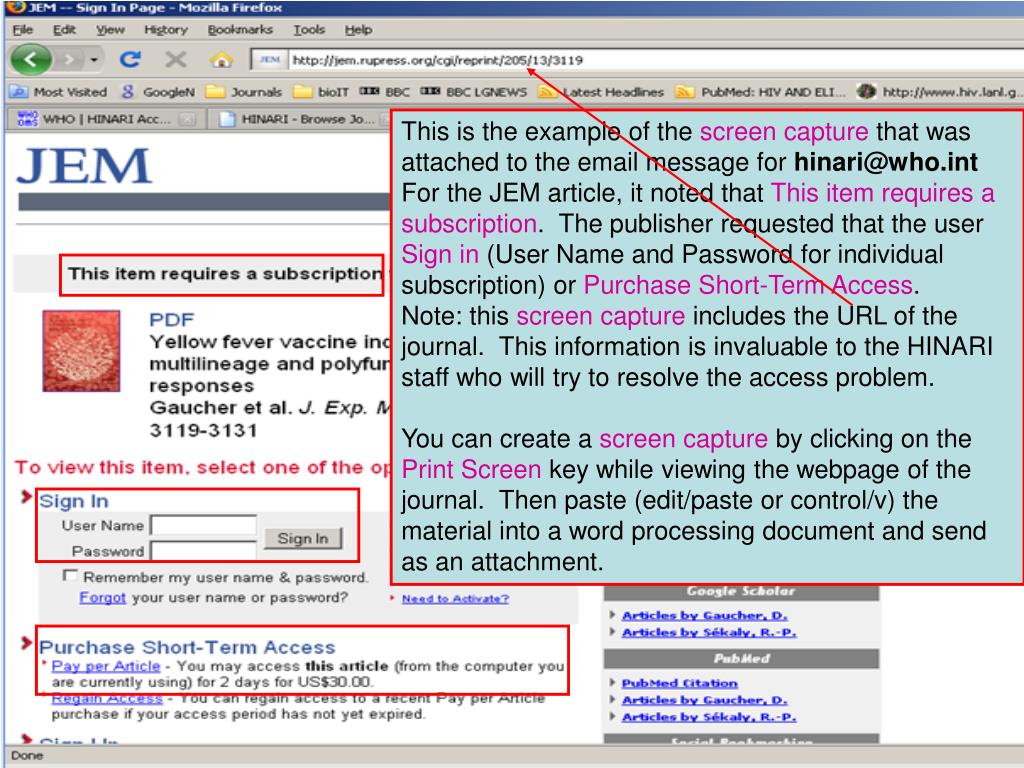Open the GoogleN bookmark
This screenshot has width=1024, height=768.
(x=157, y=92)
